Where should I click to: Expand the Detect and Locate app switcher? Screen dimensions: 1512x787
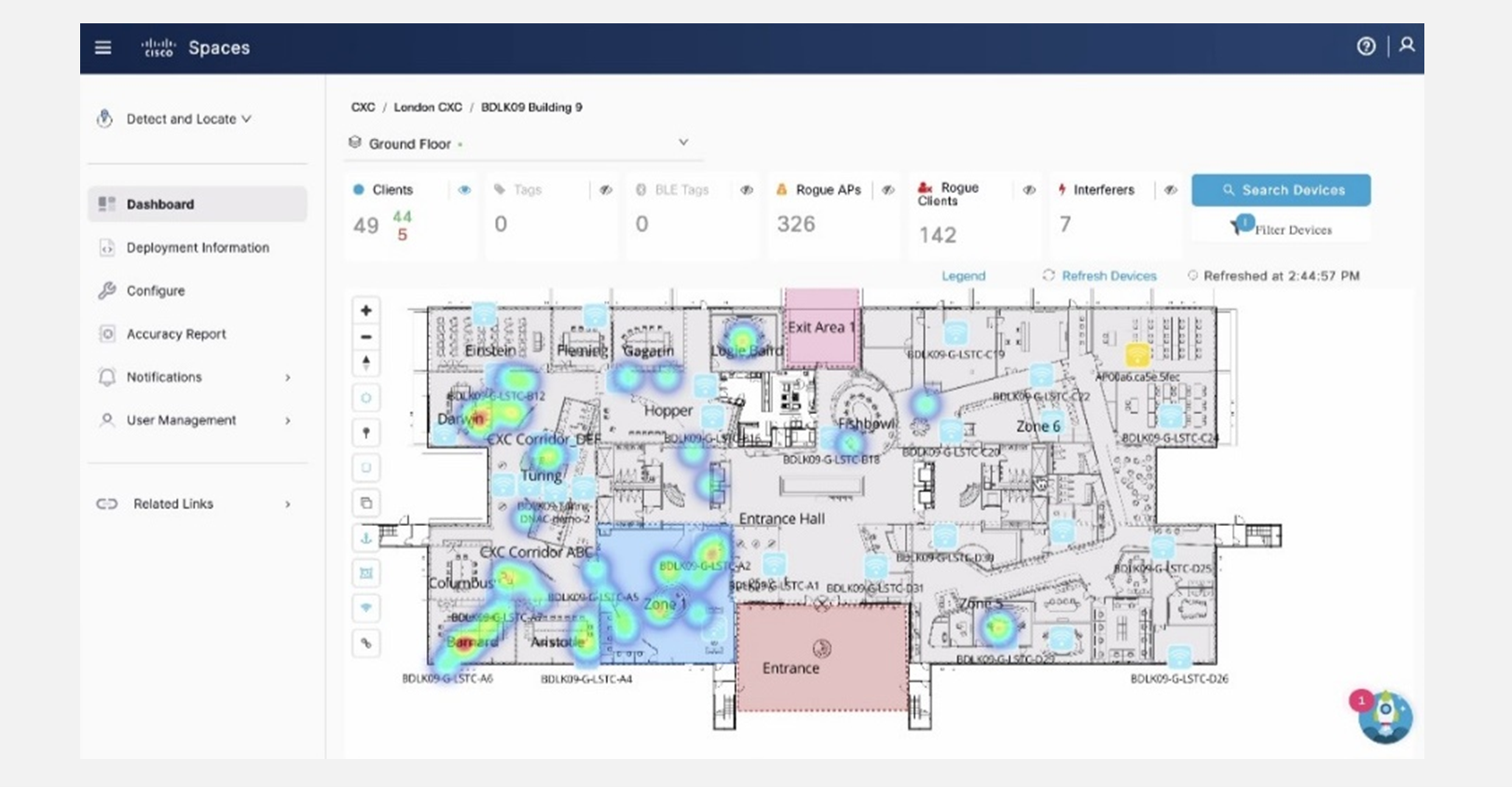tap(246, 119)
